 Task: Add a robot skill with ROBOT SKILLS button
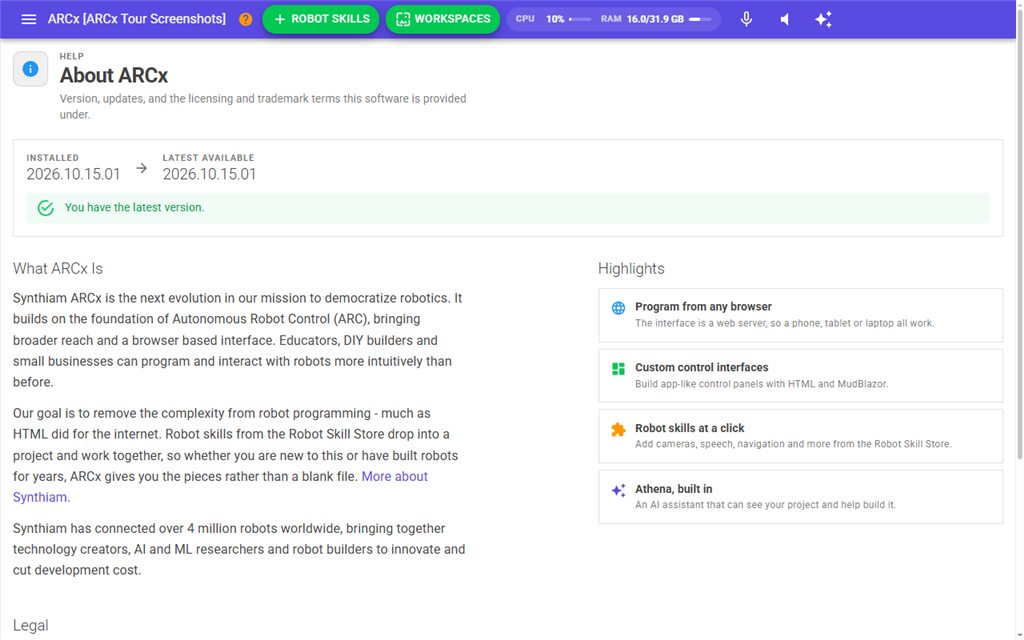click(321, 19)
